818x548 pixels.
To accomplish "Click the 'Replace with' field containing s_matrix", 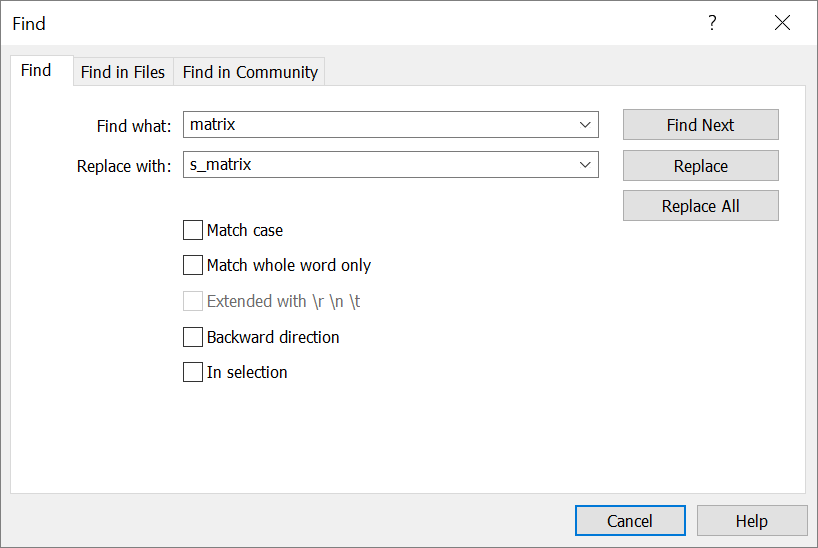I will pyautogui.click(x=378, y=165).
